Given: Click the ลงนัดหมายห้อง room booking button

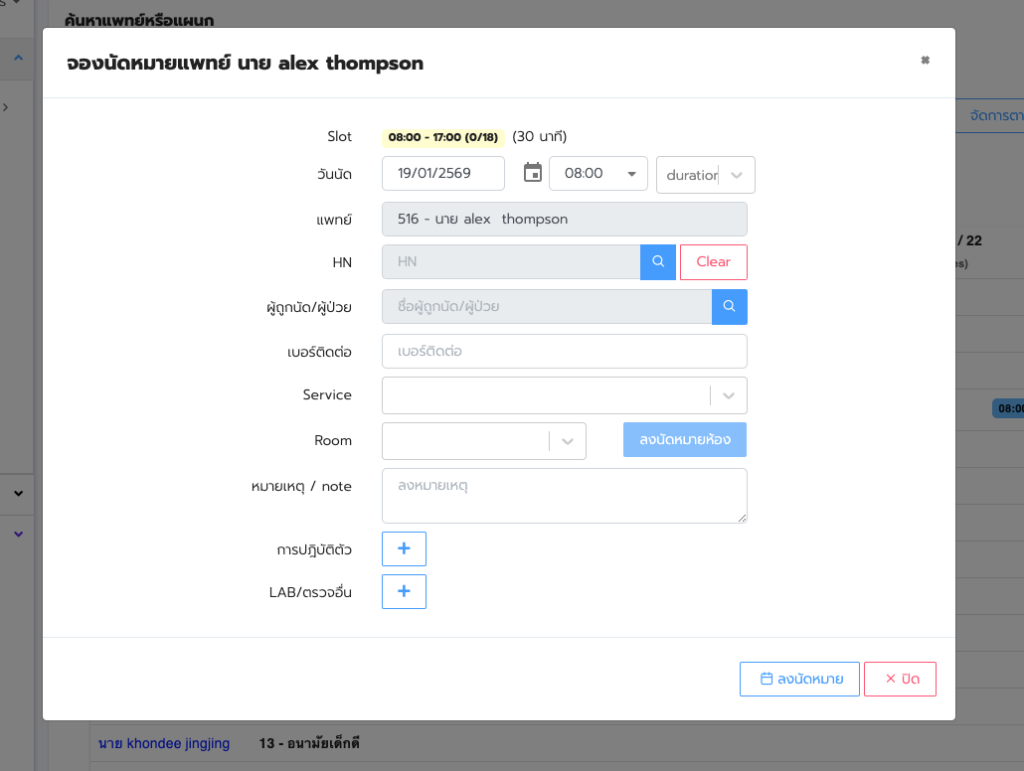Looking at the screenshot, I should pos(684,440).
